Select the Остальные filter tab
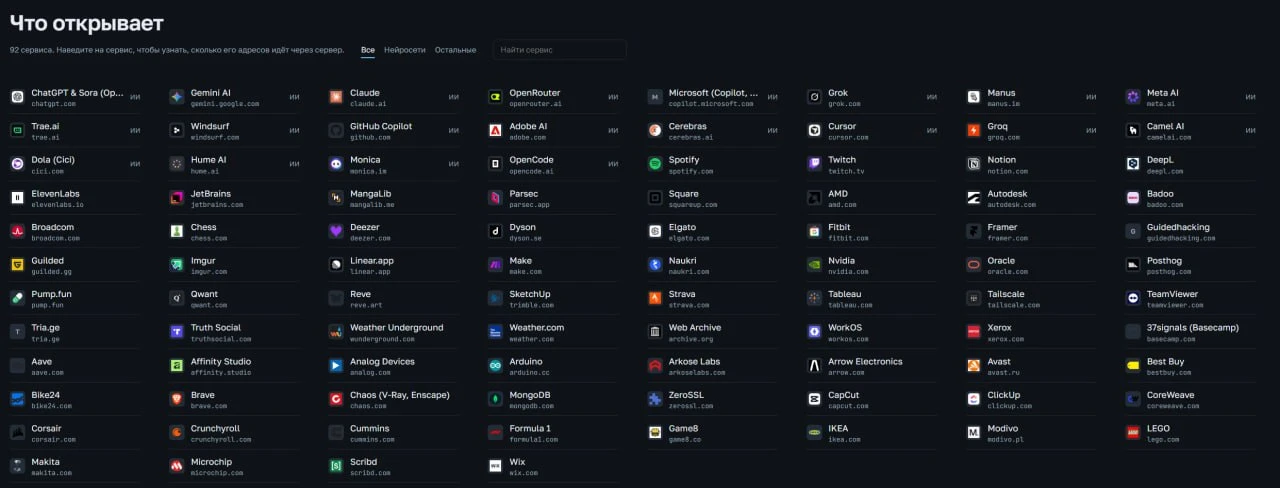Image resolution: width=1280 pixels, height=488 pixels. 456,49
